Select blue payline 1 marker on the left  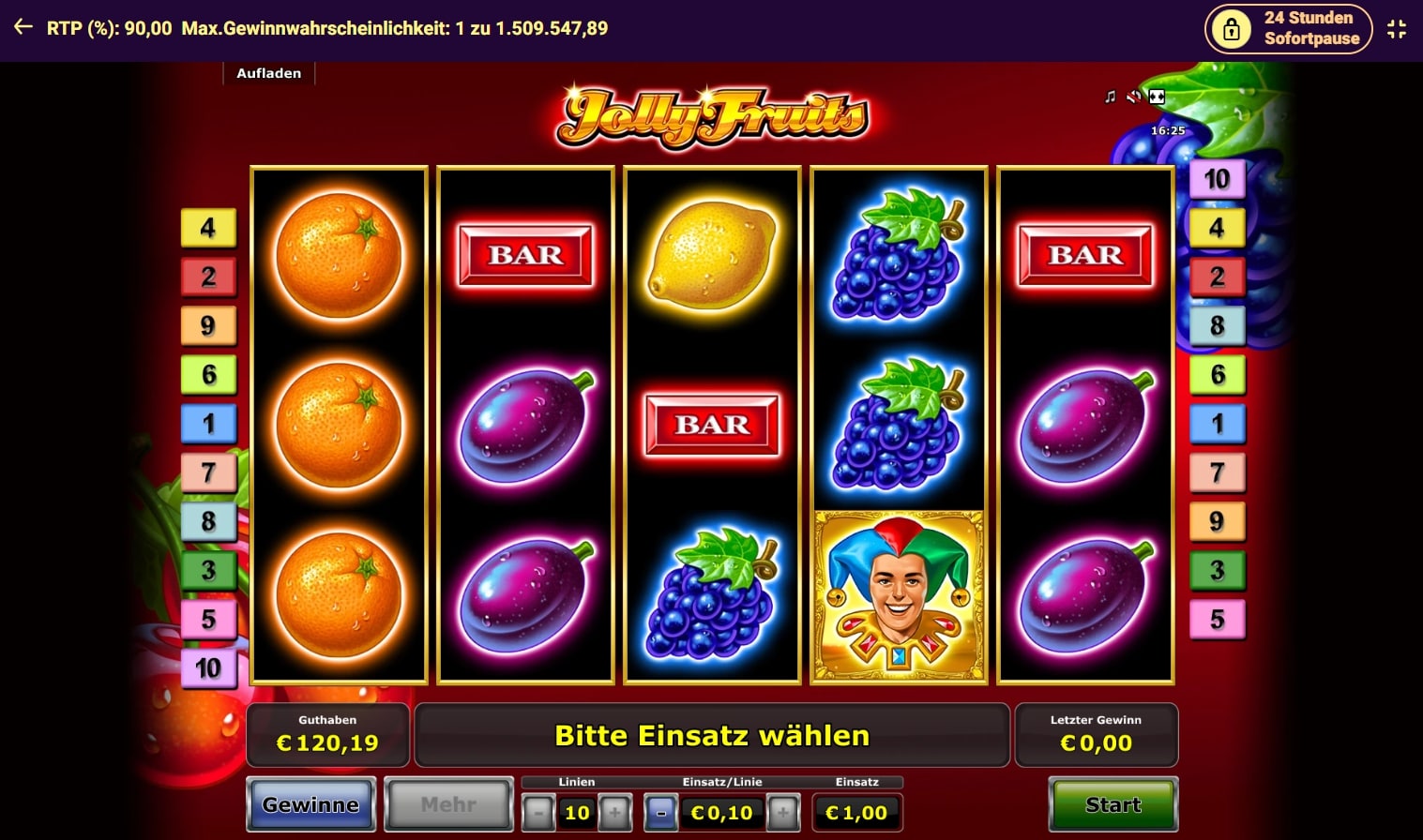208,424
